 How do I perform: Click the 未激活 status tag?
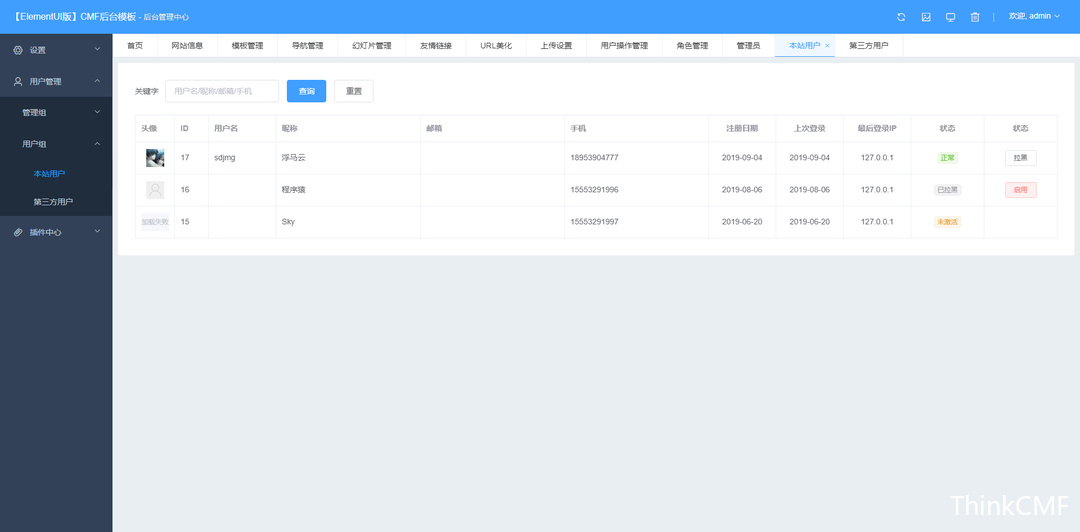click(x=947, y=222)
